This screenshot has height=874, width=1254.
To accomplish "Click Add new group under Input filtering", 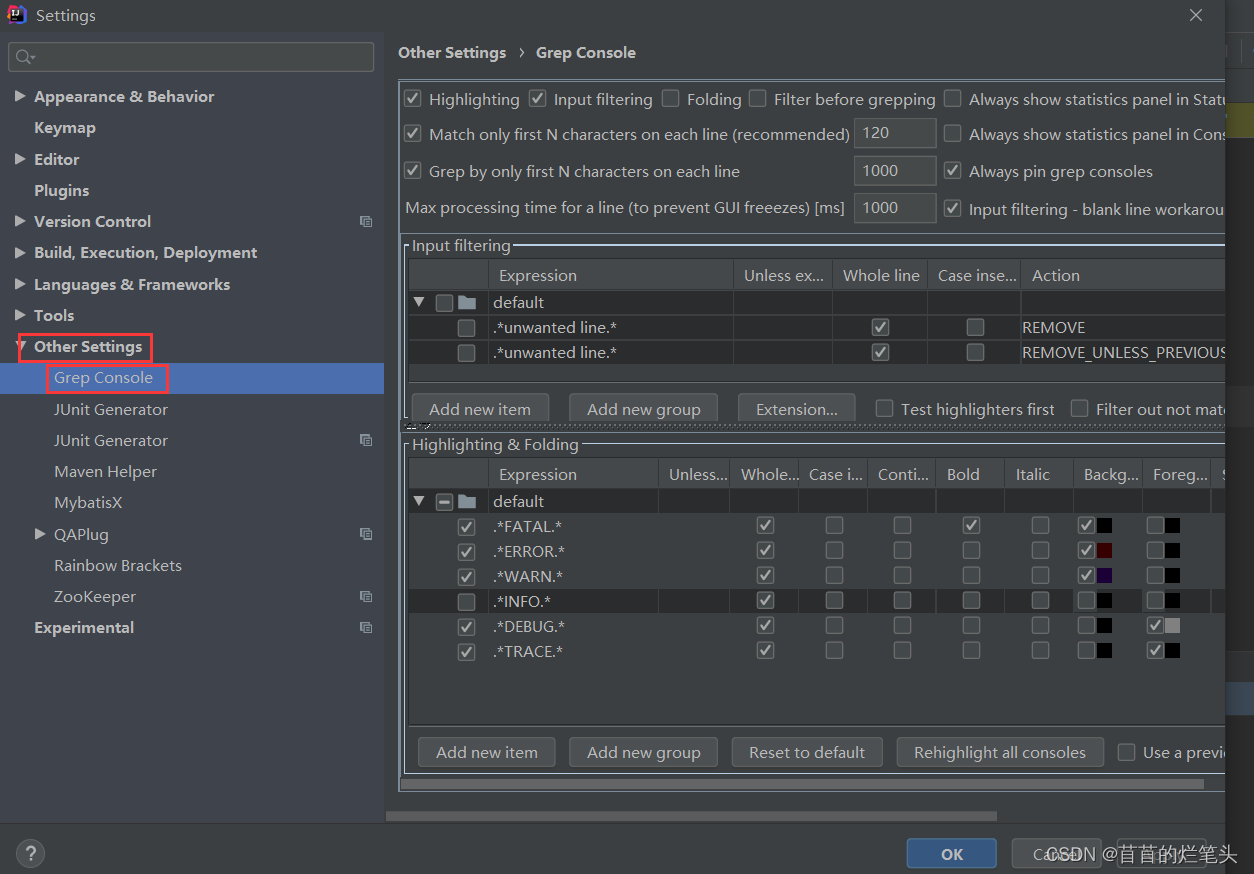I will click(x=644, y=408).
